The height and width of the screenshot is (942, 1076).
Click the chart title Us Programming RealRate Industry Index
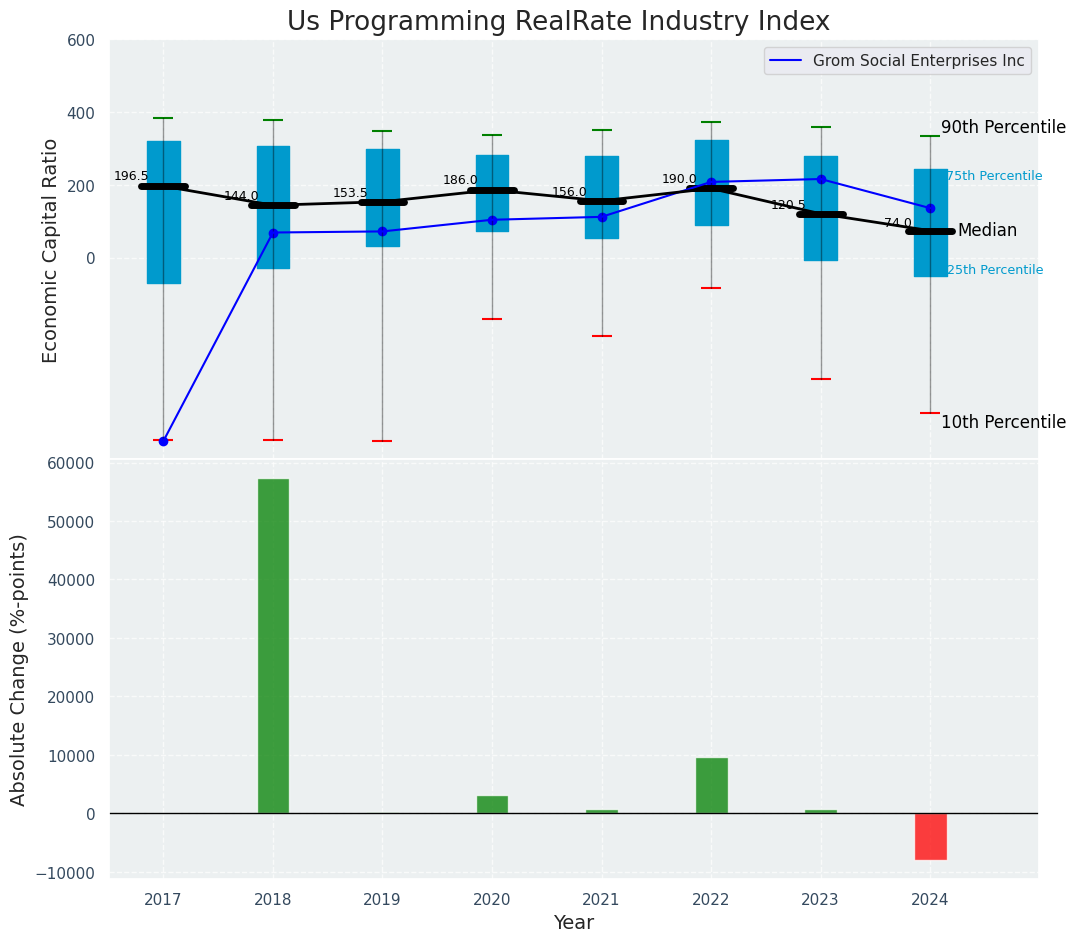[x=558, y=22]
